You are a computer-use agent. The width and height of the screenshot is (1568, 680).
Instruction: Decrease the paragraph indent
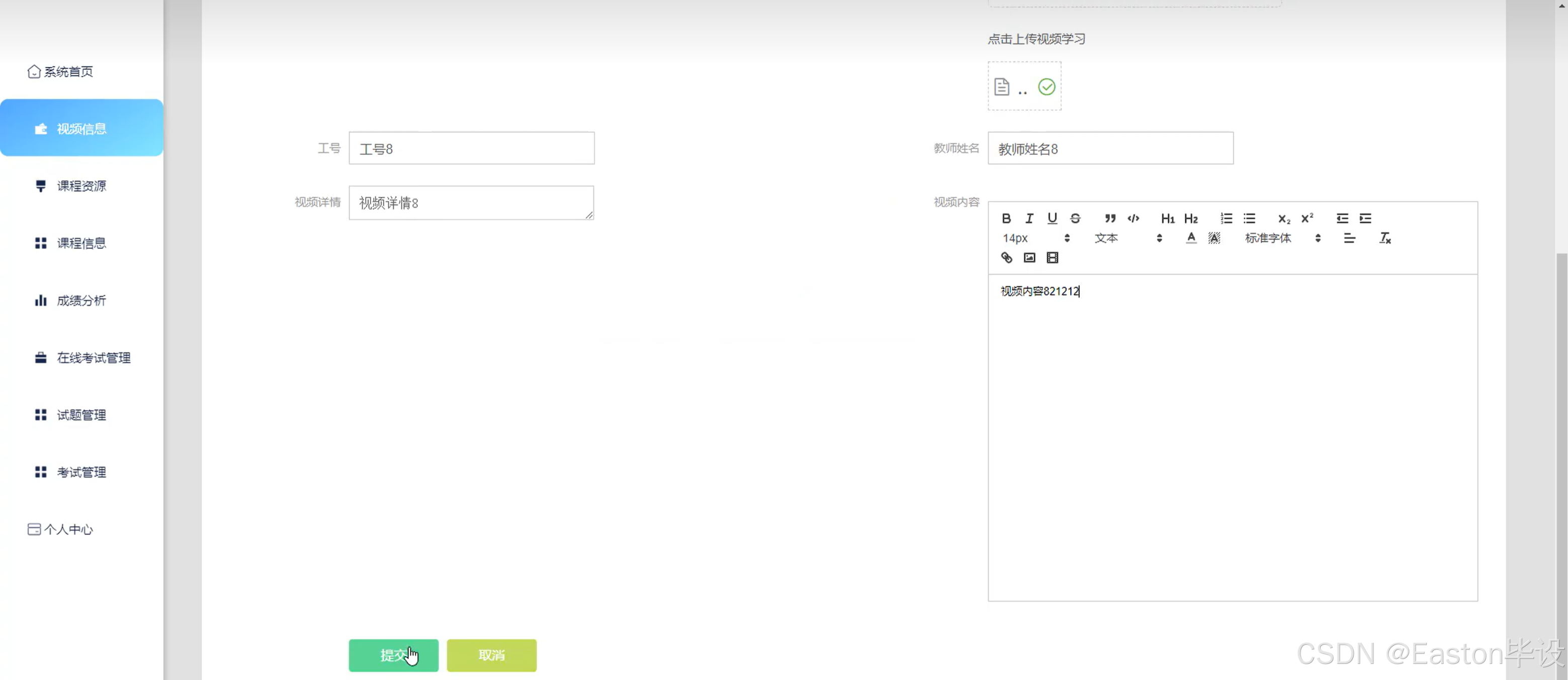click(1342, 219)
